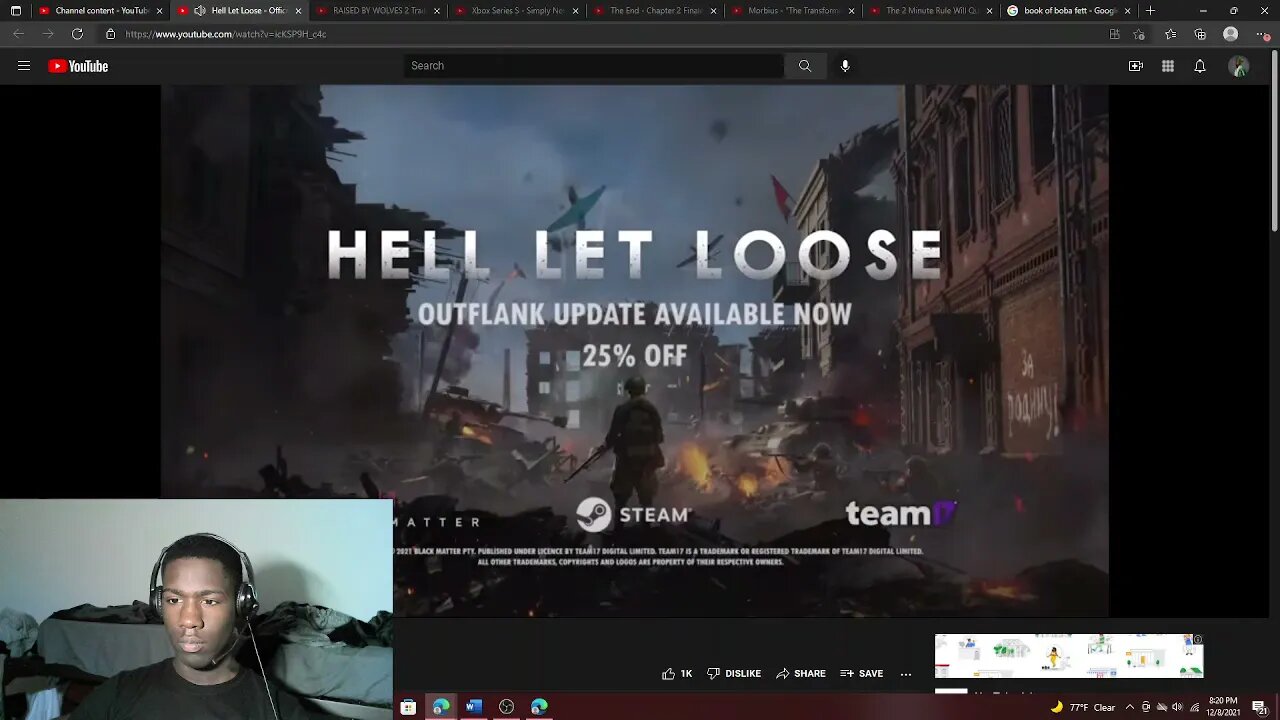Open the tab actions menu icon
The image size is (1280, 720).
[15, 11]
